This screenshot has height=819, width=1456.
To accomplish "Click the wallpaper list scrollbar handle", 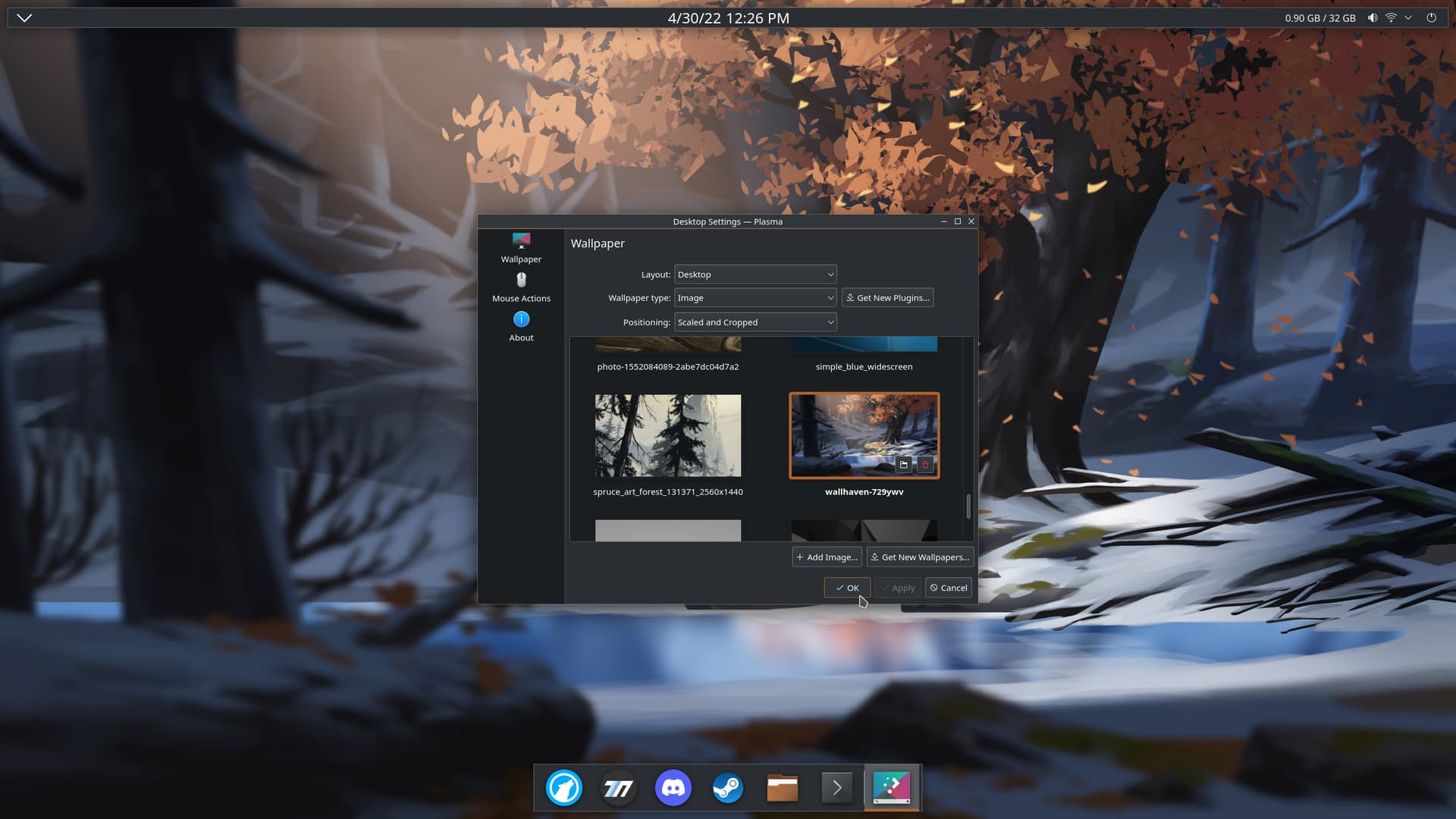I will coord(968,507).
